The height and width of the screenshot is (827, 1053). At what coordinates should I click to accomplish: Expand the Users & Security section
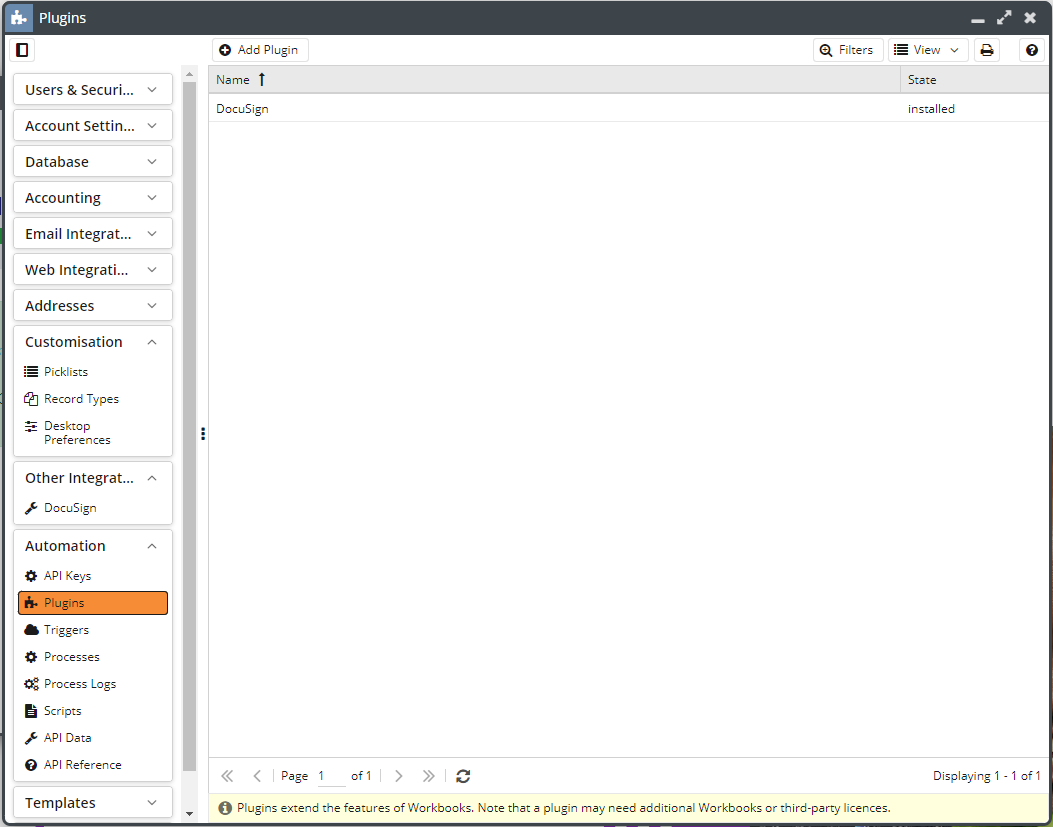[92, 90]
